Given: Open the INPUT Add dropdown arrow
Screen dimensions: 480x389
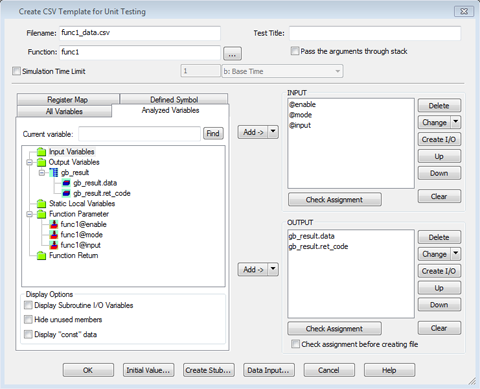Looking at the screenshot, I should click(273, 132).
